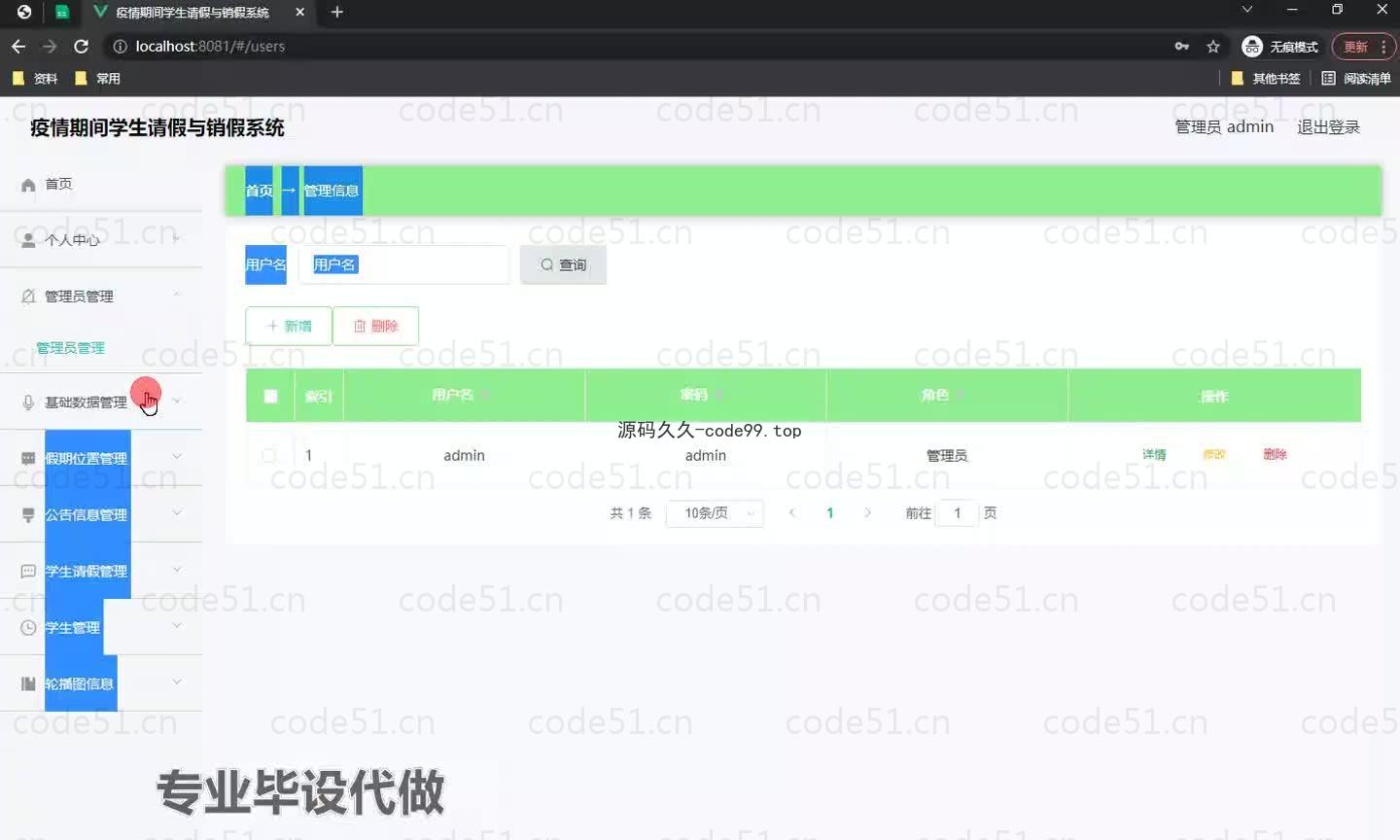Collapse the 管理员管理 menu chevron

(x=177, y=294)
